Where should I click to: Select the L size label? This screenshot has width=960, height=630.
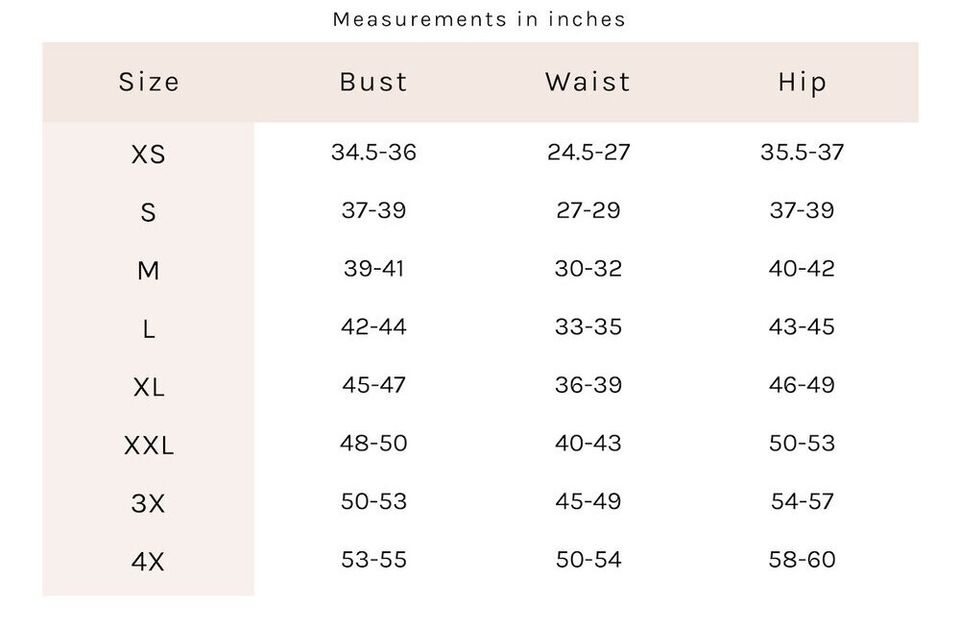(x=148, y=329)
